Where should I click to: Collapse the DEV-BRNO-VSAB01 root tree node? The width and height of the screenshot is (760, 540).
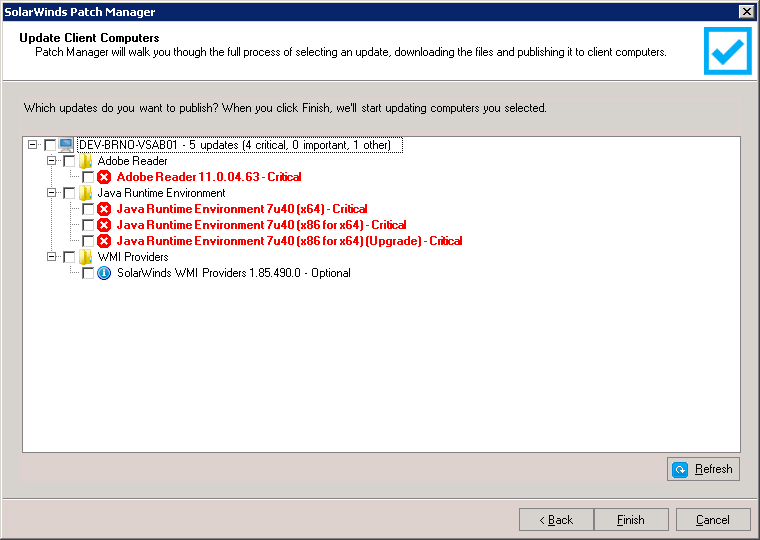(x=32, y=144)
